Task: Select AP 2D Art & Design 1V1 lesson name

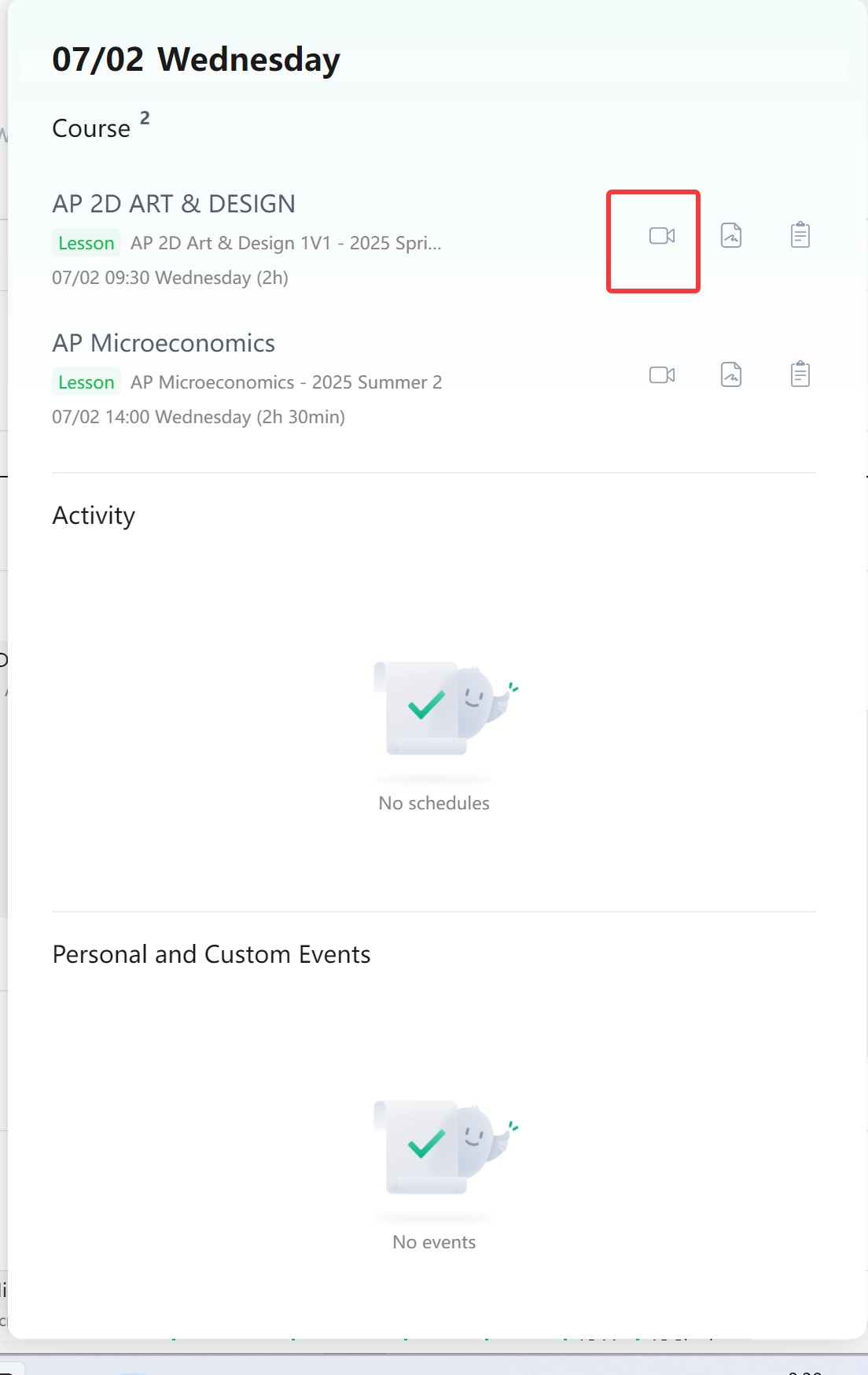Action: [x=285, y=243]
